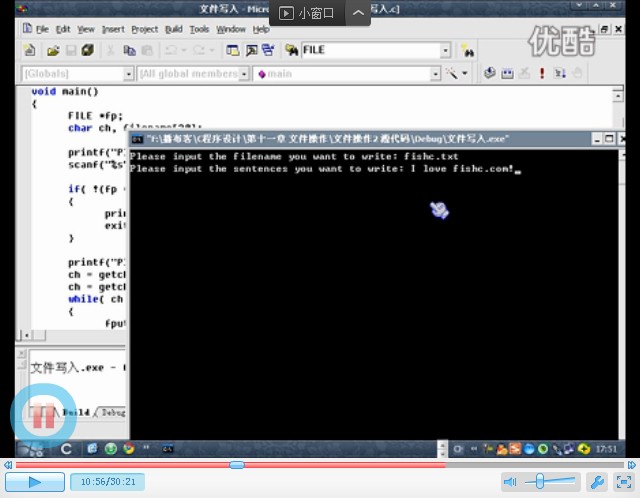Expand the main function dropdown
The width and height of the screenshot is (640, 498).
pos(436,74)
